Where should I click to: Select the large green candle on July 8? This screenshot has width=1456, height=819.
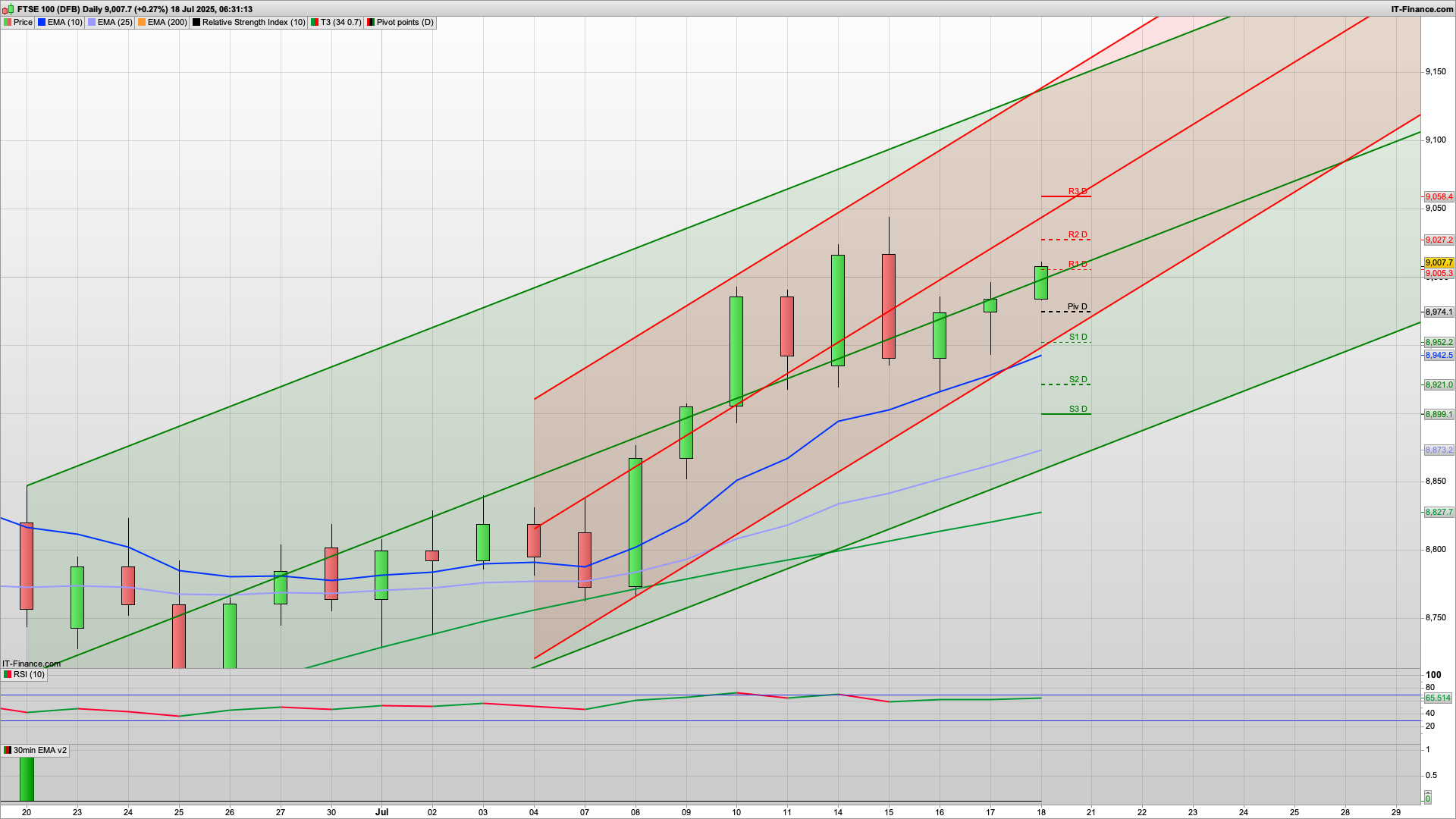pyautogui.click(x=635, y=522)
